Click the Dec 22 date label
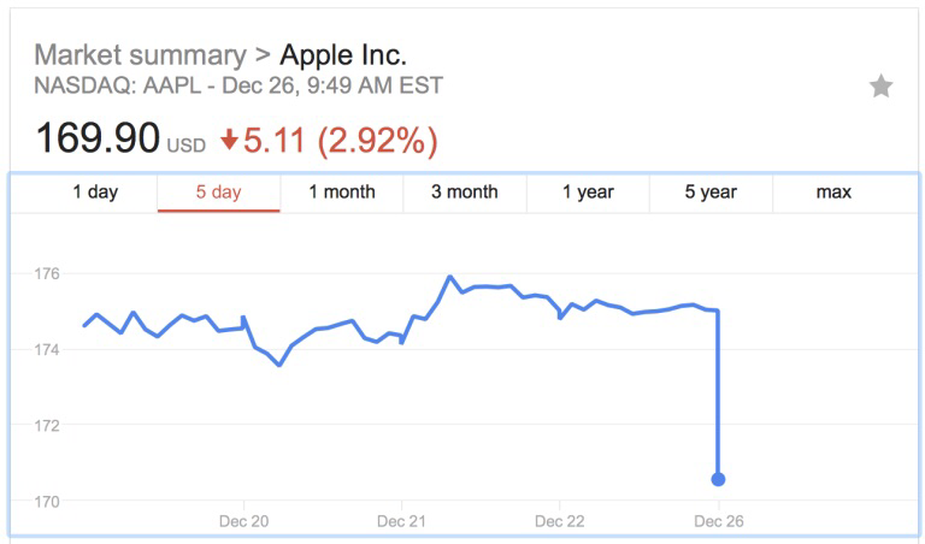This screenshot has width=925, height=544. (x=560, y=522)
